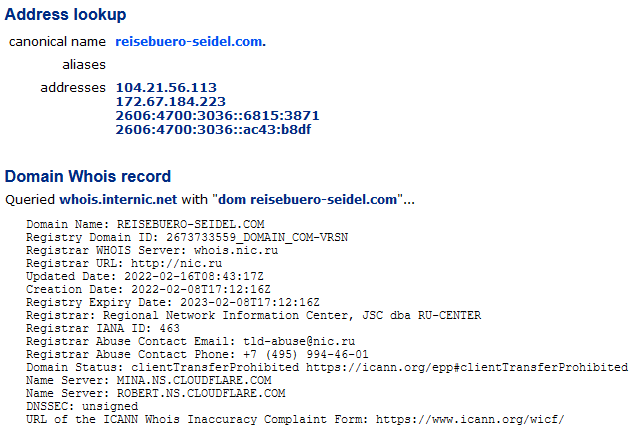
Task: Click the ROBERT.NS.CLOUDFLARE.COM name server text
Action: coord(201,393)
